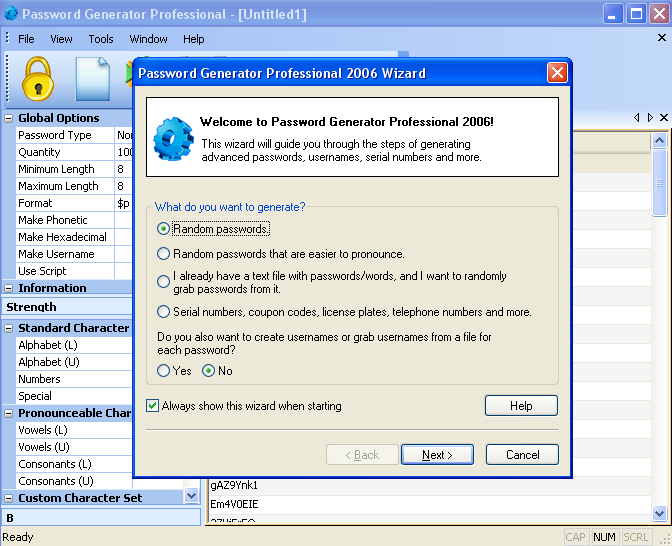Click the Help button in wizard

pyautogui.click(x=521, y=405)
